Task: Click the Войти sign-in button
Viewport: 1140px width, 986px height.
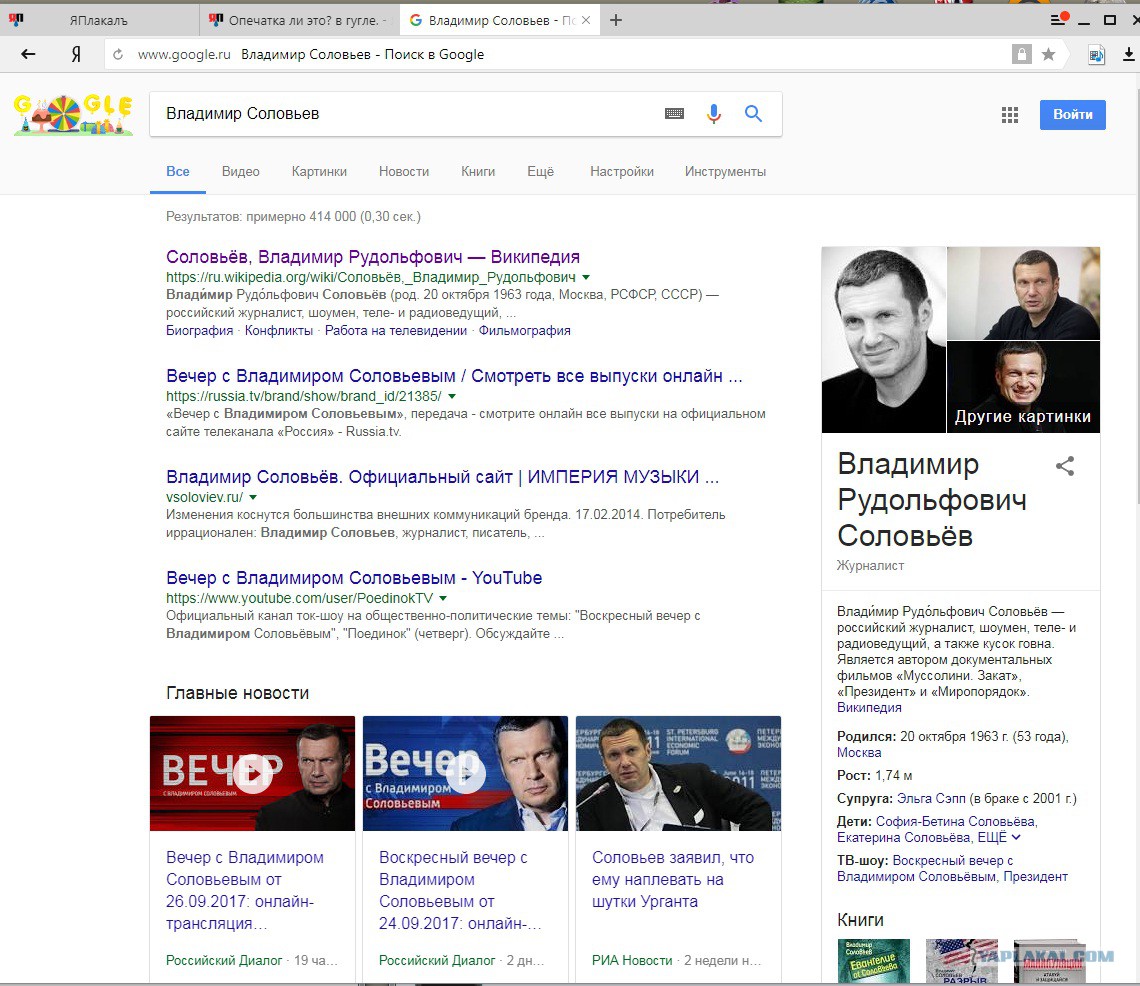Action: point(1072,115)
